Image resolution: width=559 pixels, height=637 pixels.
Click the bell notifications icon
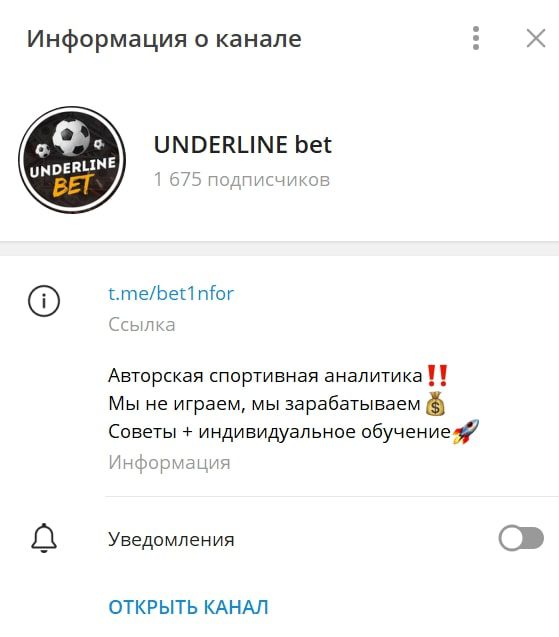(44, 538)
